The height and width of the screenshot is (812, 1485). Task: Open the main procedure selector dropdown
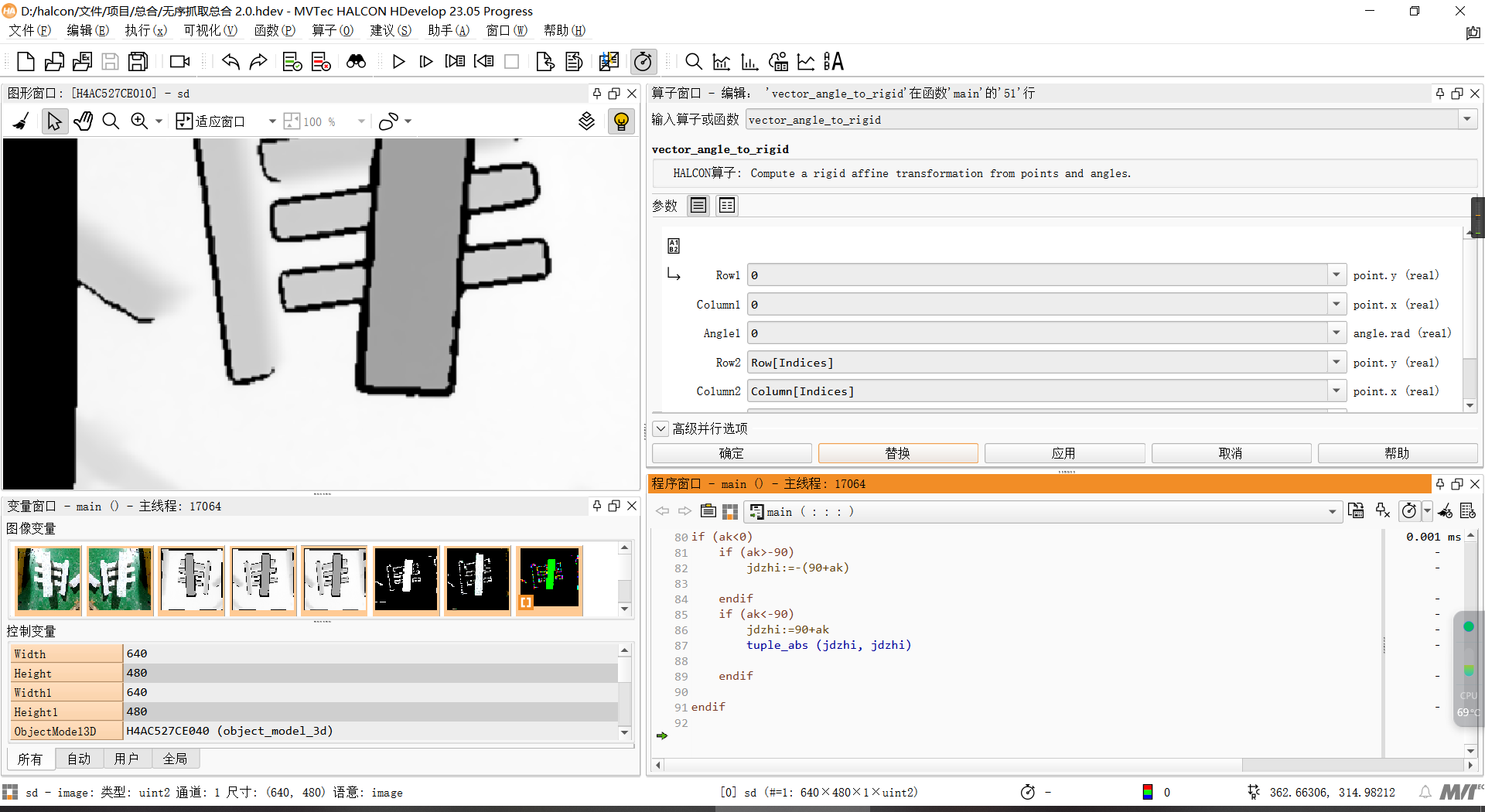tap(1332, 511)
